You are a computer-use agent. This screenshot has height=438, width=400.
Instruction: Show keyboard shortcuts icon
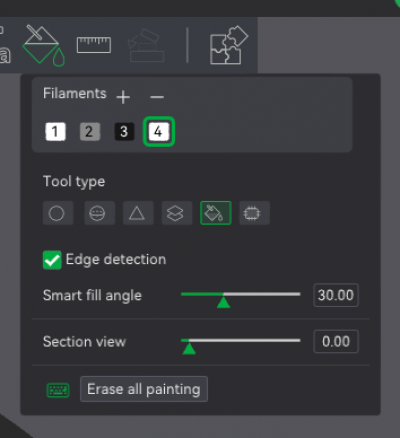tap(58, 390)
